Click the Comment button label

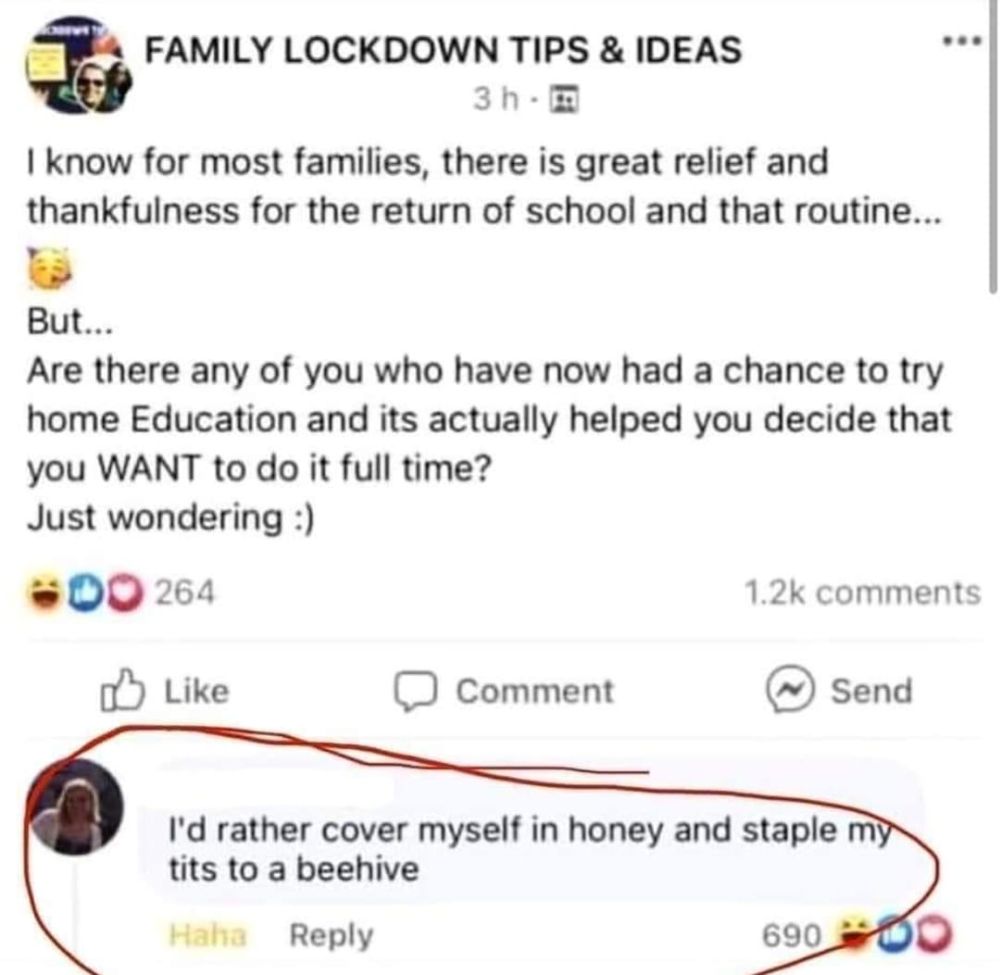click(x=534, y=691)
